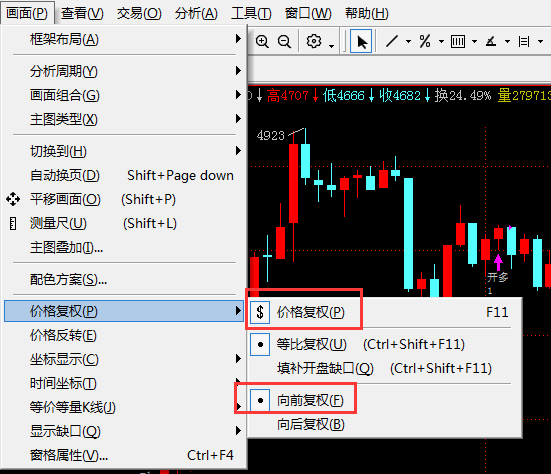Choose 主图叠加(I)... menu entry
This screenshot has width=551, height=474.
(124, 247)
